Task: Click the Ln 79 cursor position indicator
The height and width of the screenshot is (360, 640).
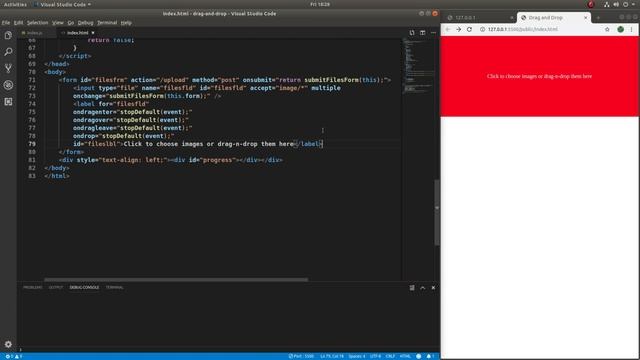Action: (332, 356)
